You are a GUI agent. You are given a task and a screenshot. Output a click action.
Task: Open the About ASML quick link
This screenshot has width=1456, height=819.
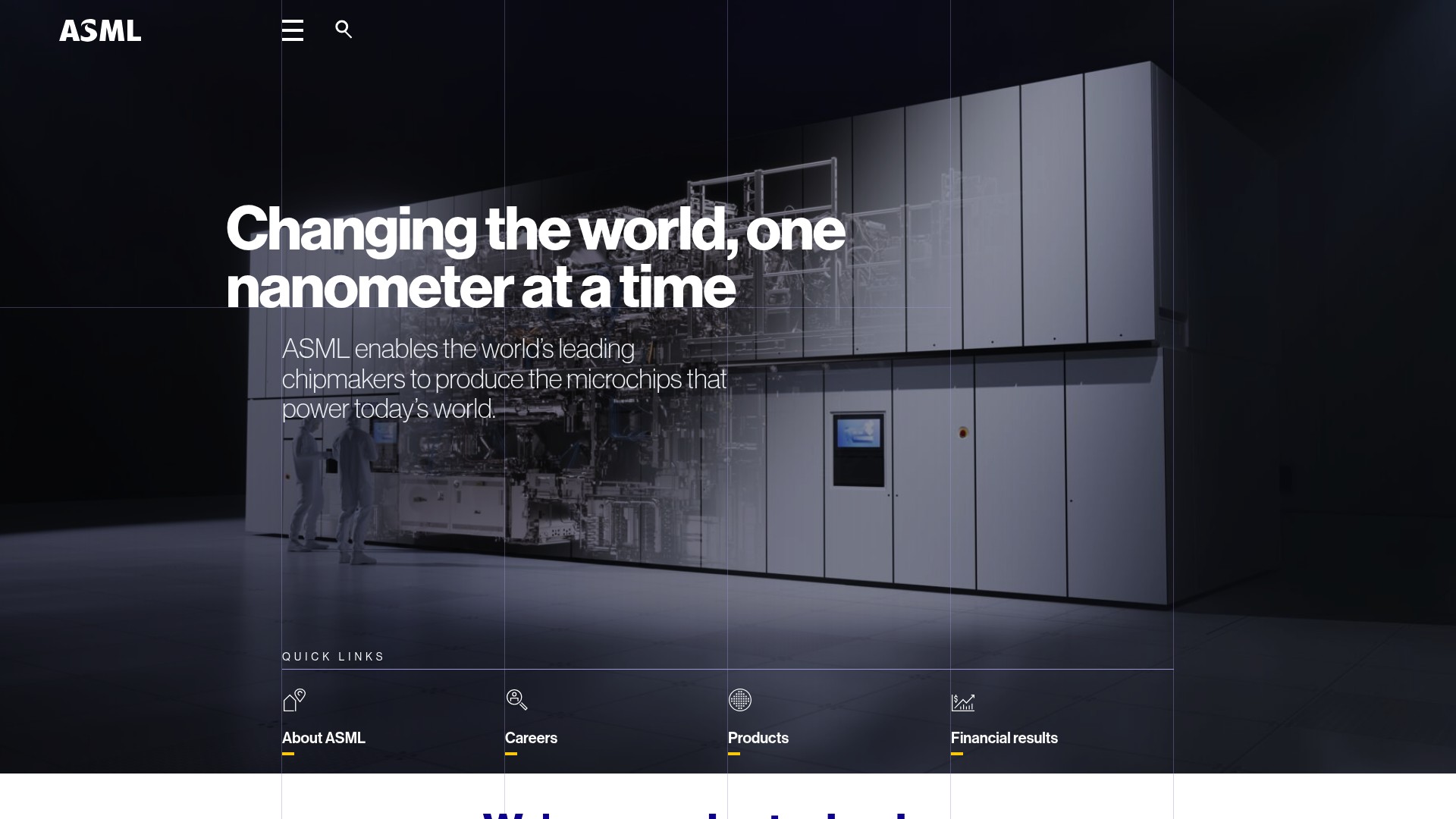pyautogui.click(x=324, y=738)
